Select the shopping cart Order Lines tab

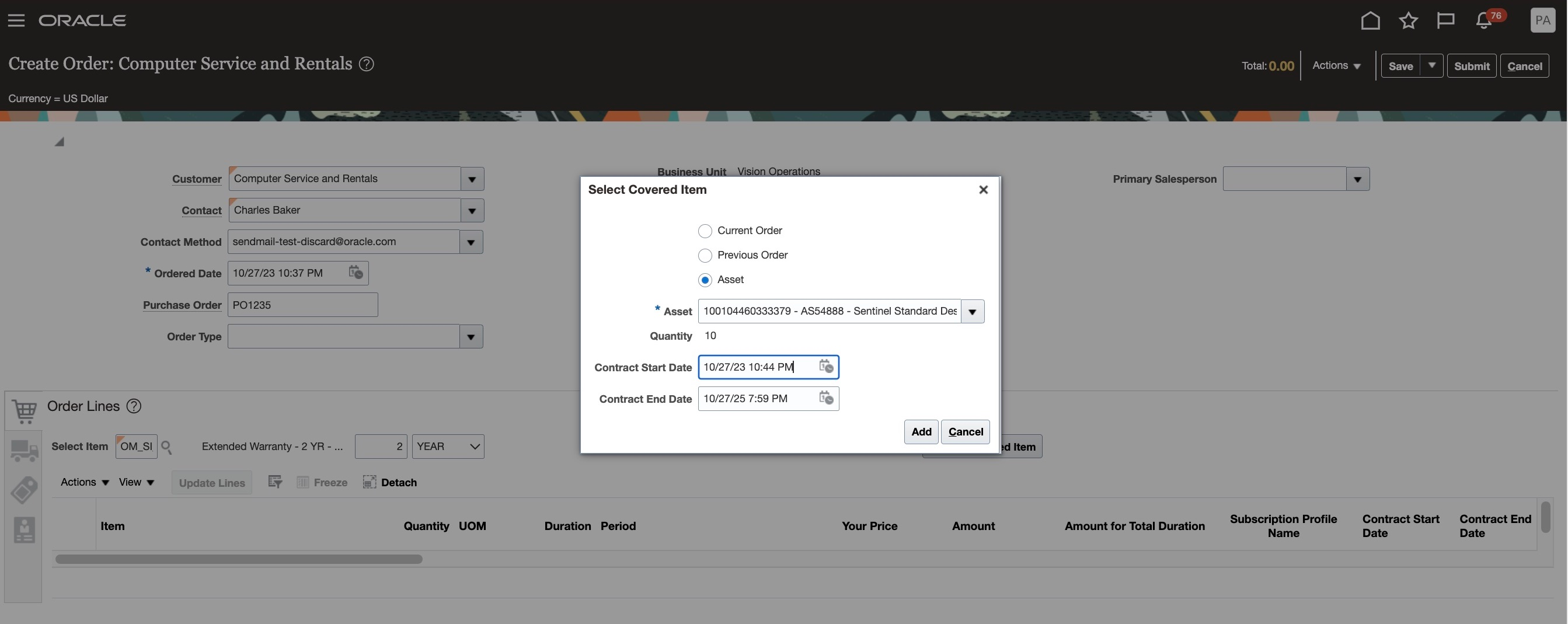point(24,411)
